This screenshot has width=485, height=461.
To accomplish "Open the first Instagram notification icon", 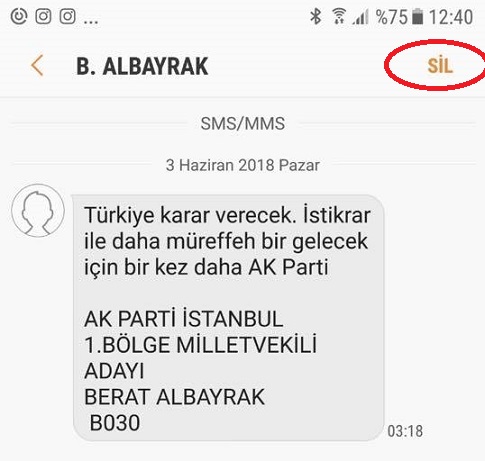I will tap(43, 16).
